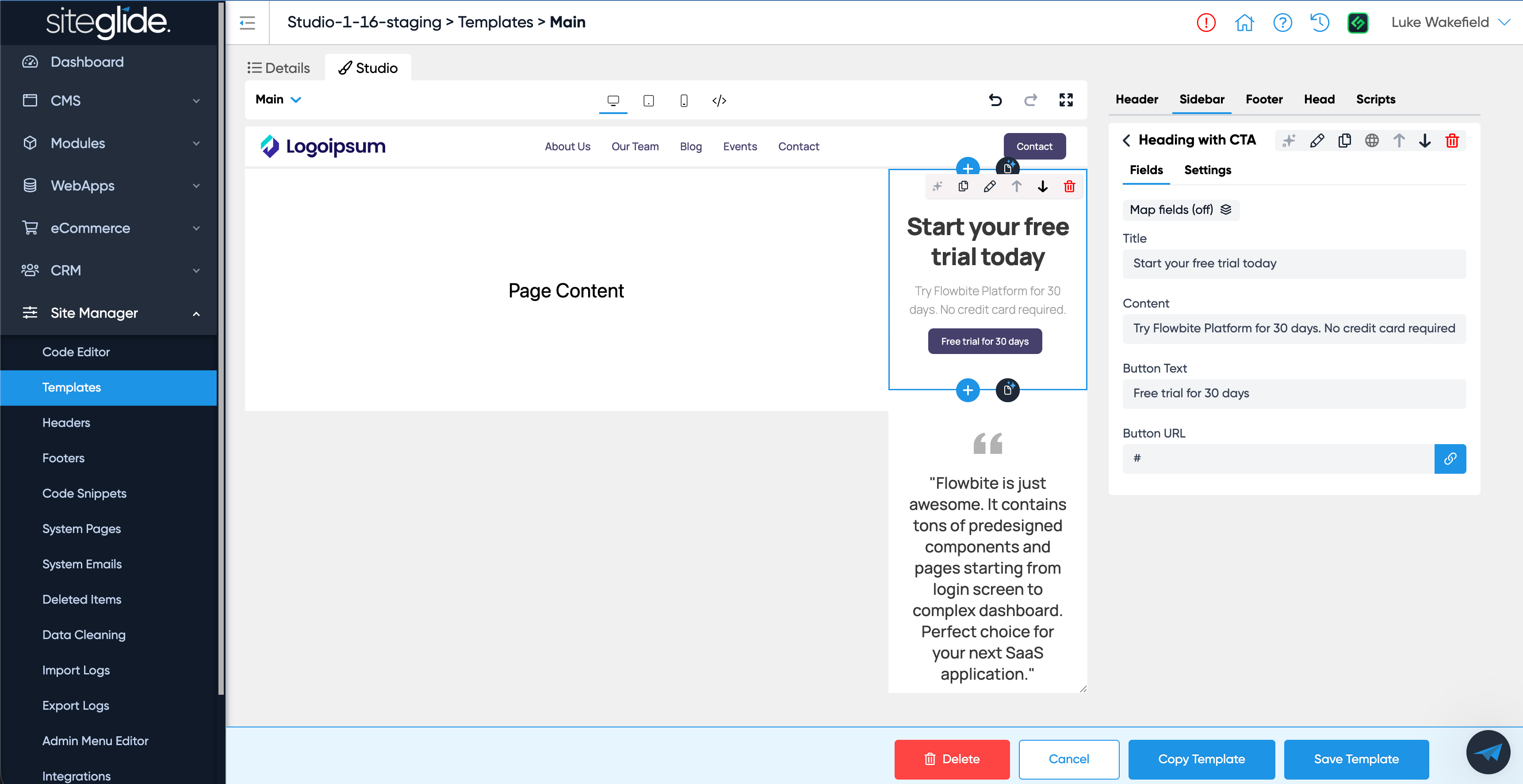Go back using chevron beside Heading with CTA
1523x784 pixels.
click(1126, 140)
